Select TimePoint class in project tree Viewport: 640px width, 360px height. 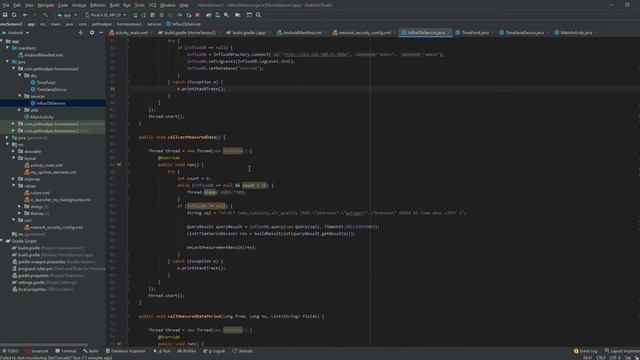pyautogui.click(x=46, y=82)
